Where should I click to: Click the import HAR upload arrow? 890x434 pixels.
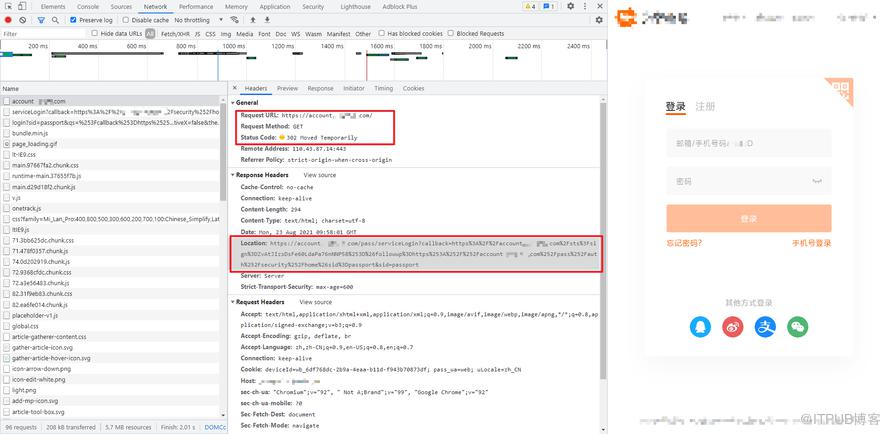253,20
